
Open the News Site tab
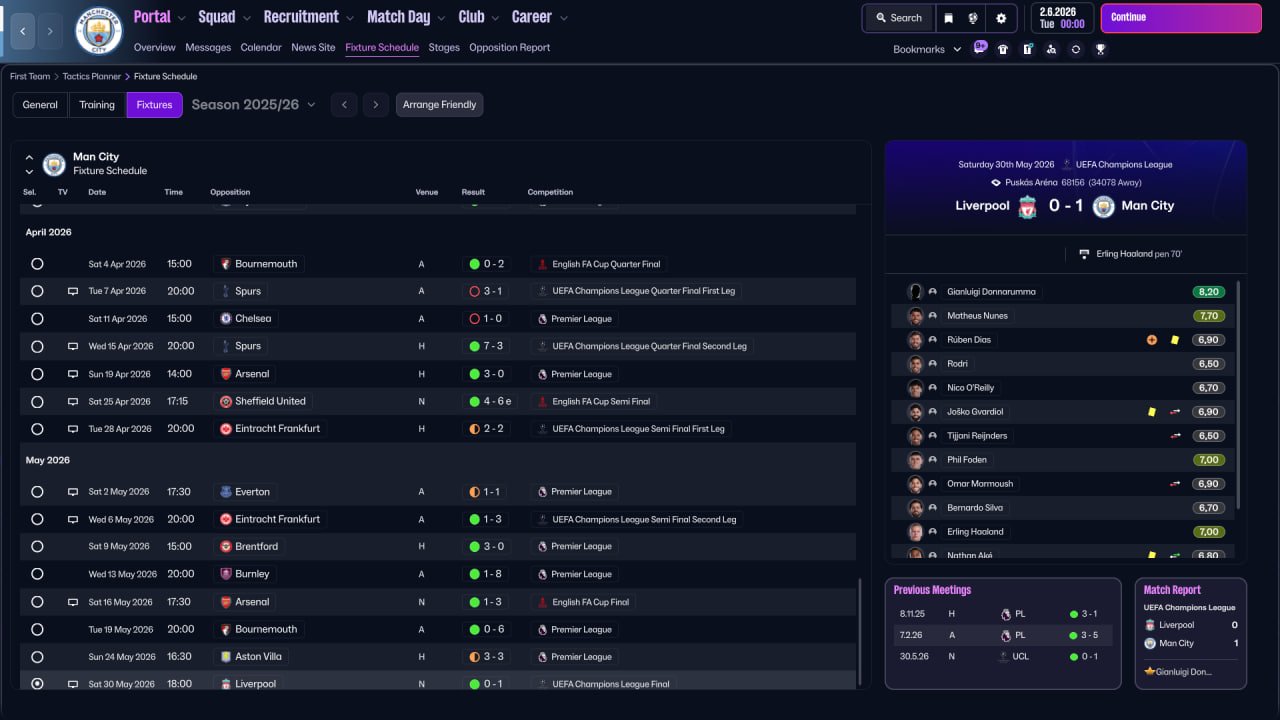pos(313,48)
